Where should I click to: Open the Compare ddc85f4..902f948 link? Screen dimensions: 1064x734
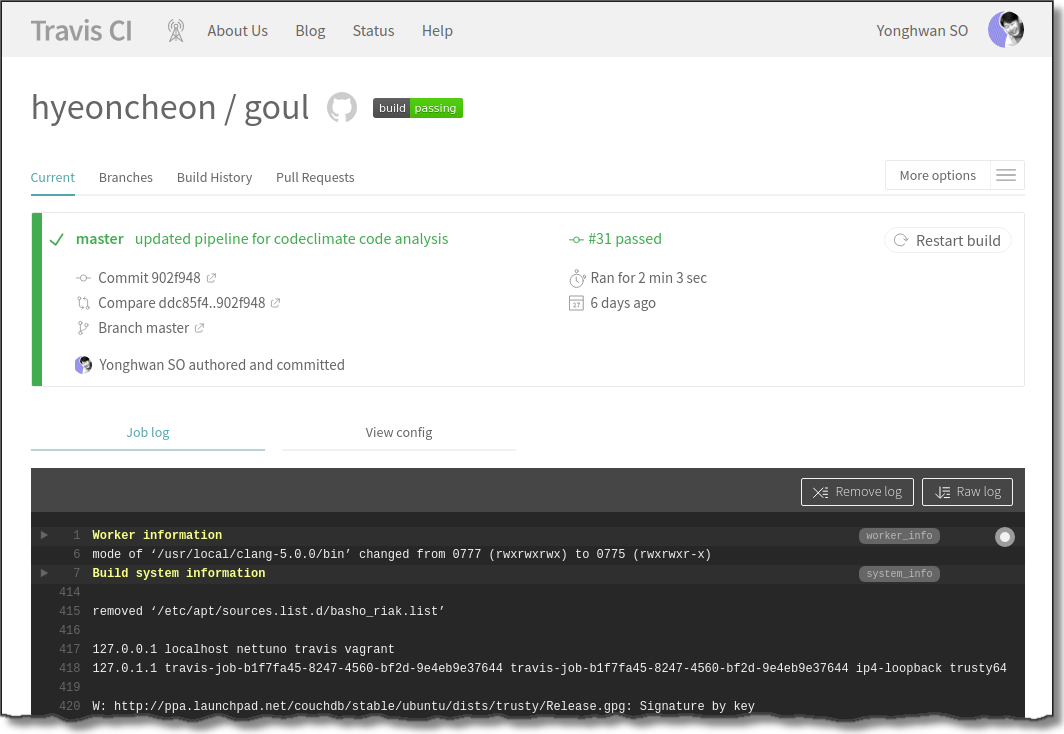(181, 303)
